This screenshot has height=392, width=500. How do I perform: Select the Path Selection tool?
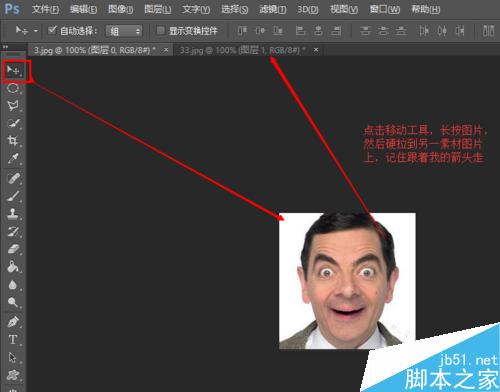13,357
